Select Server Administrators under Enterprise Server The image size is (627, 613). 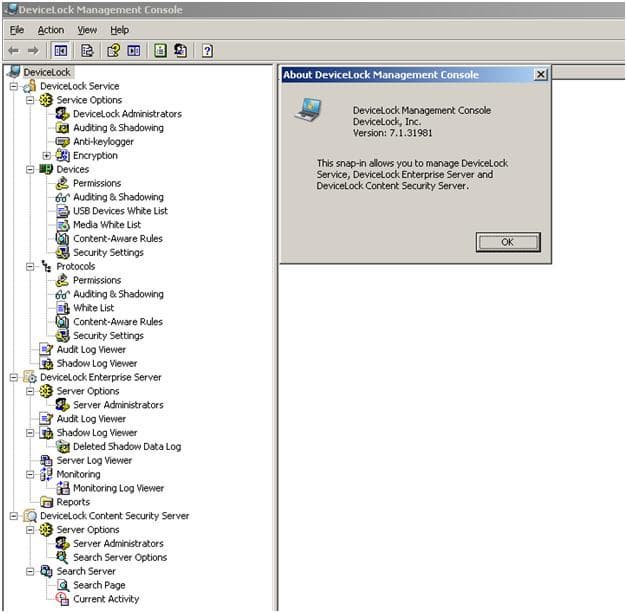[x=118, y=405]
